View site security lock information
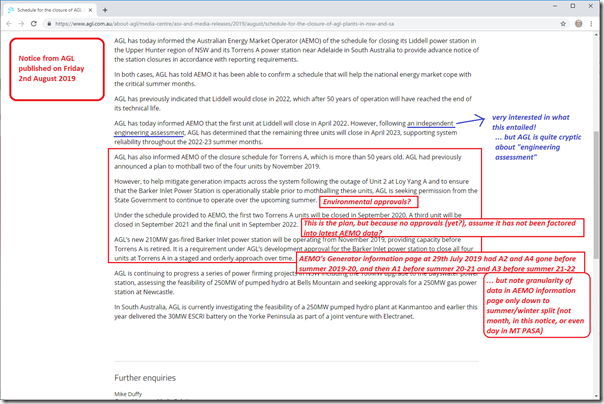 49,24
